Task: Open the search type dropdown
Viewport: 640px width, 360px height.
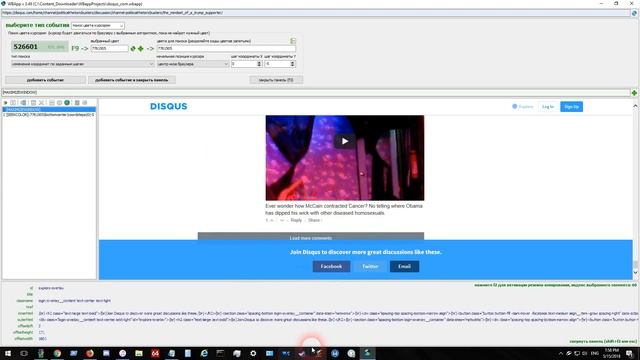Action: click(82, 64)
